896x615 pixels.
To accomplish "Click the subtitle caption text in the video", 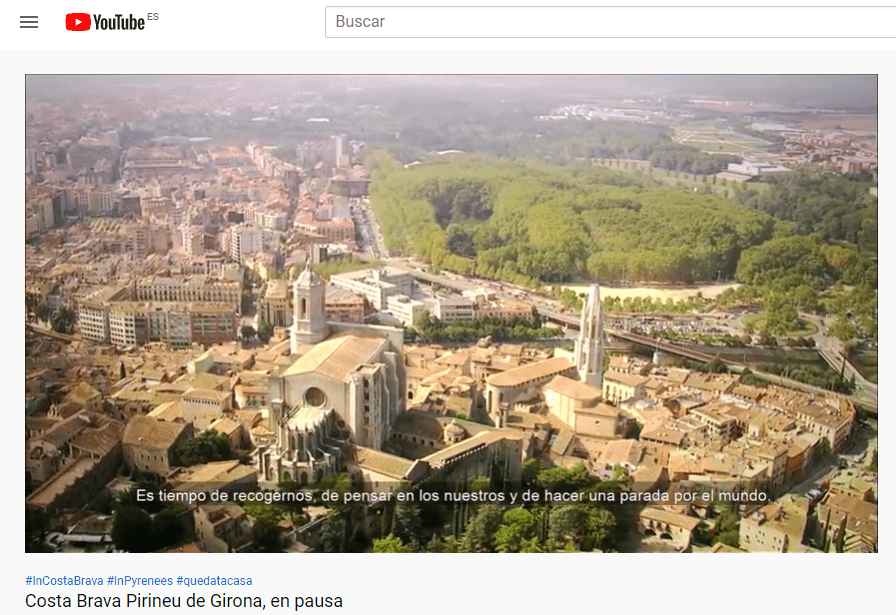I will point(453,495).
